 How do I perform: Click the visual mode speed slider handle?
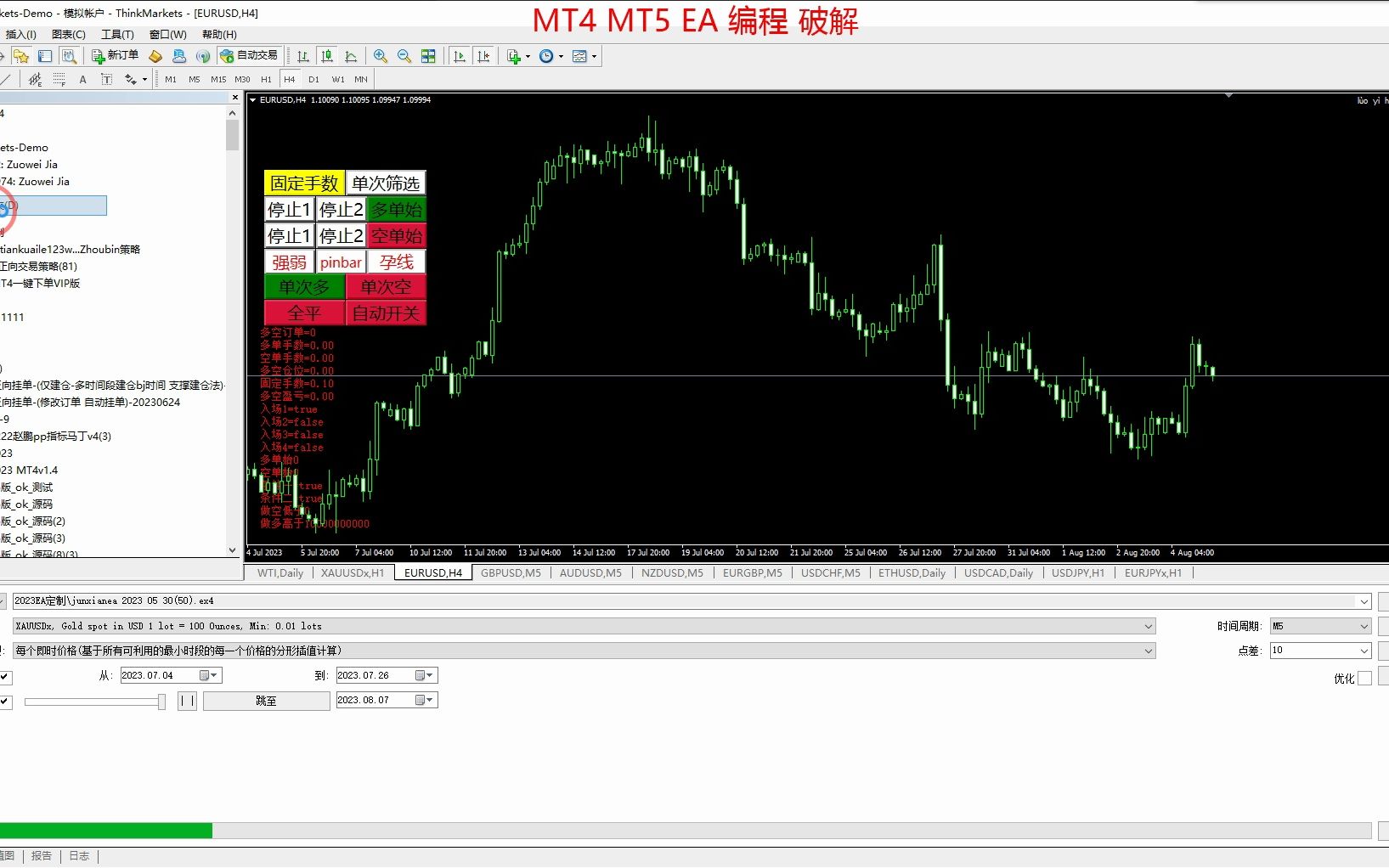tap(161, 702)
